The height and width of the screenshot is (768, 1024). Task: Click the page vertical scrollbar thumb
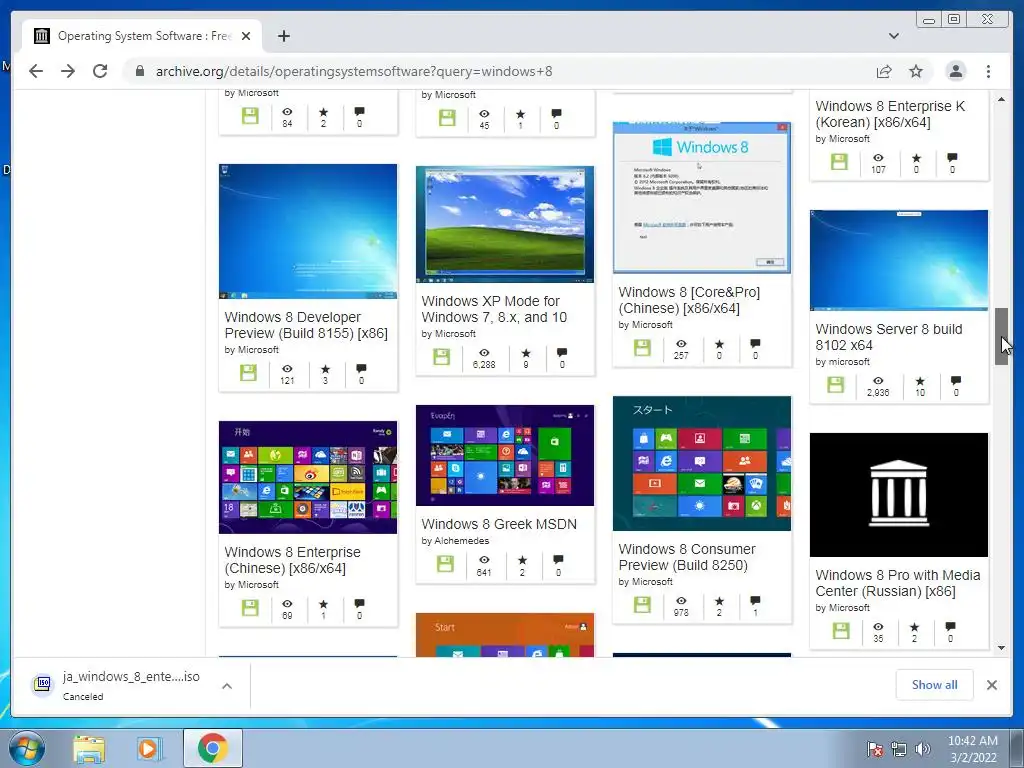coord(1001,336)
